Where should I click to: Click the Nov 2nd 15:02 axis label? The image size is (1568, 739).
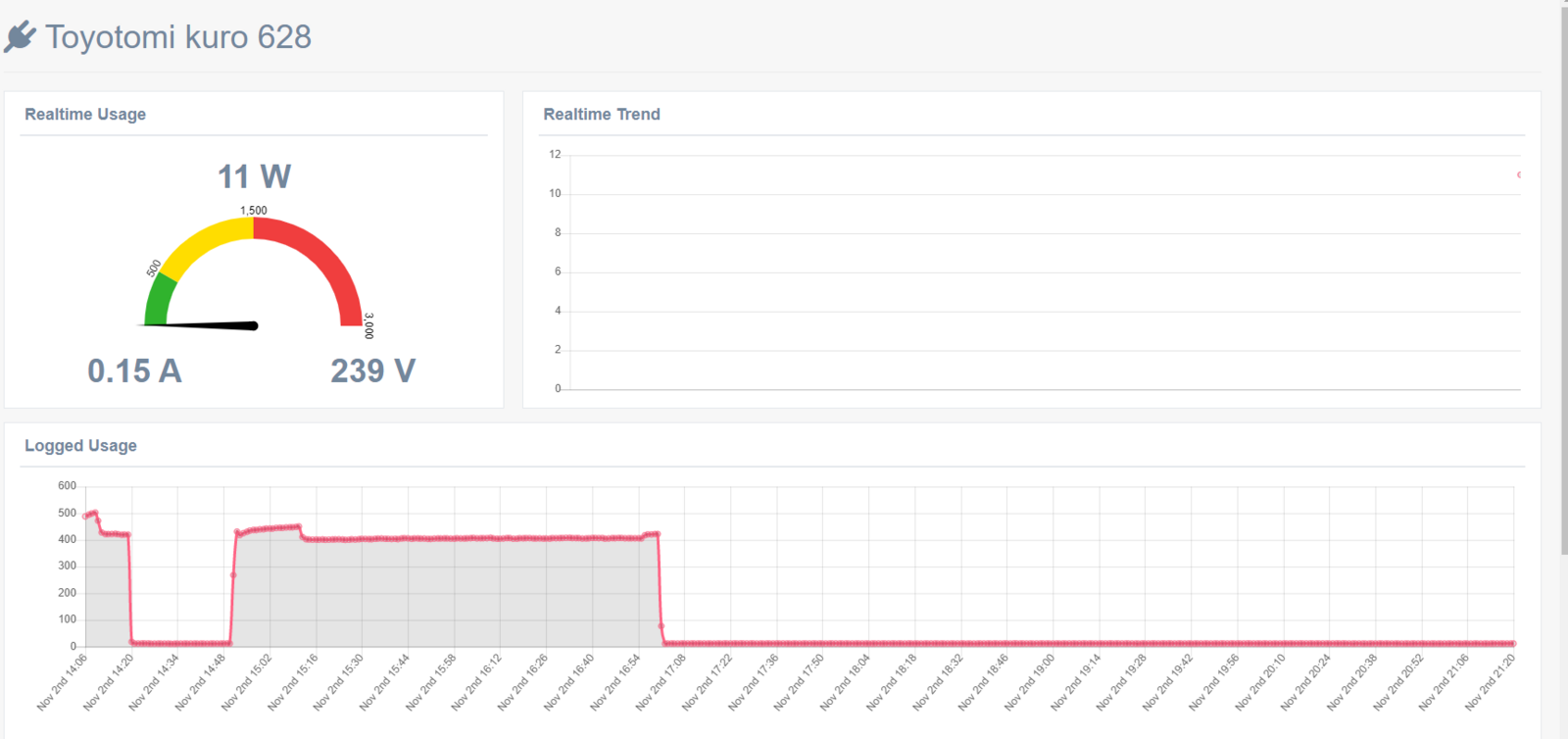247,681
